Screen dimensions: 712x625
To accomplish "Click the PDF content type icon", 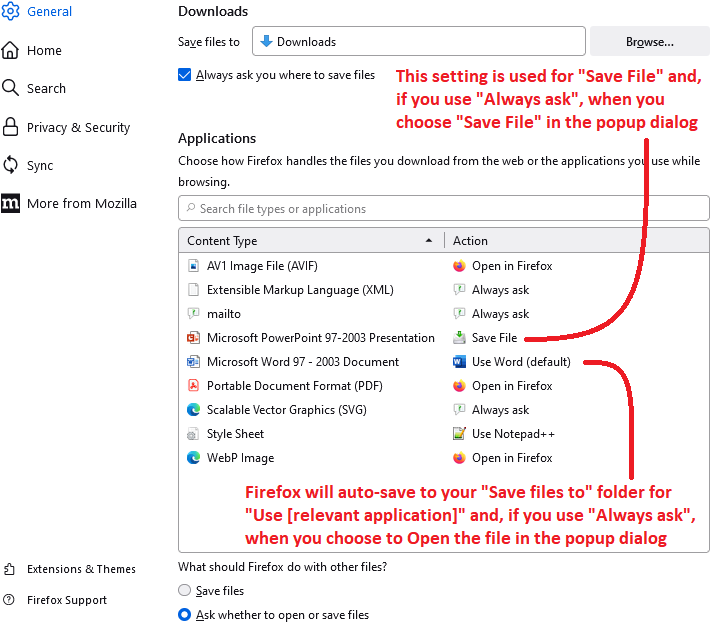I will coord(193,386).
